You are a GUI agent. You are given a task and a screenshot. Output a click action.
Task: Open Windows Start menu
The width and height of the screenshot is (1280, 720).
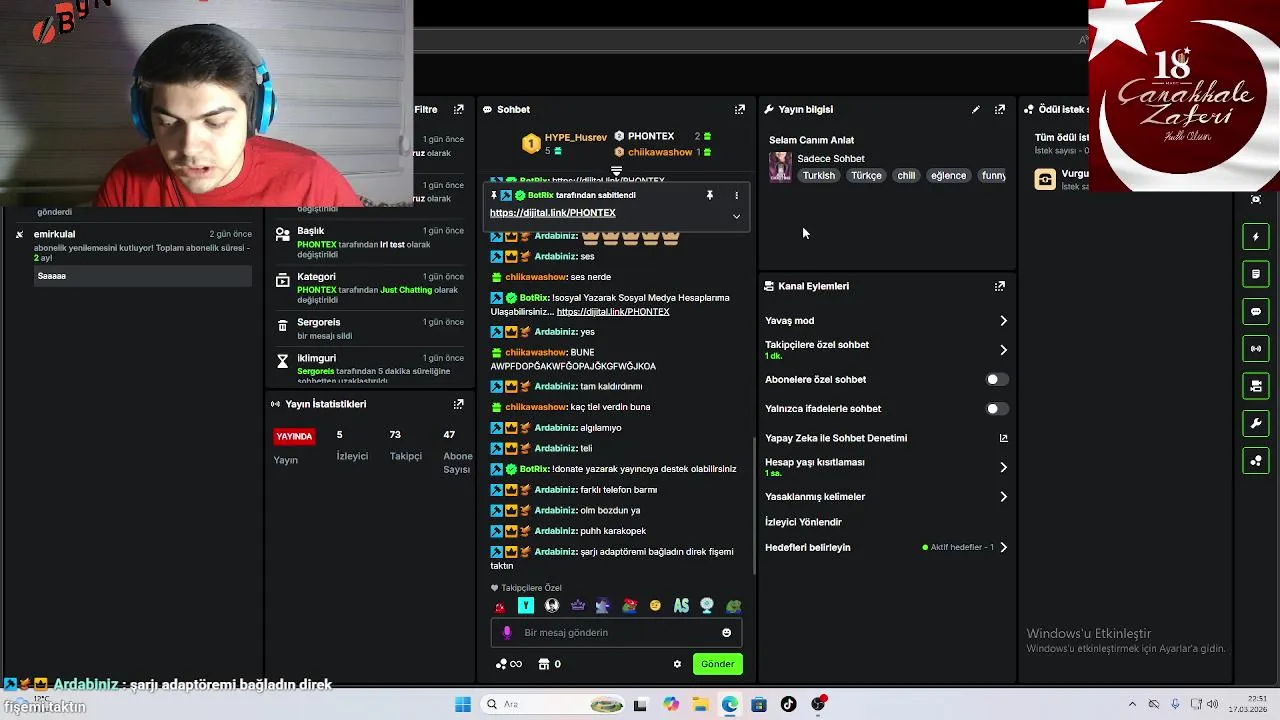click(463, 704)
